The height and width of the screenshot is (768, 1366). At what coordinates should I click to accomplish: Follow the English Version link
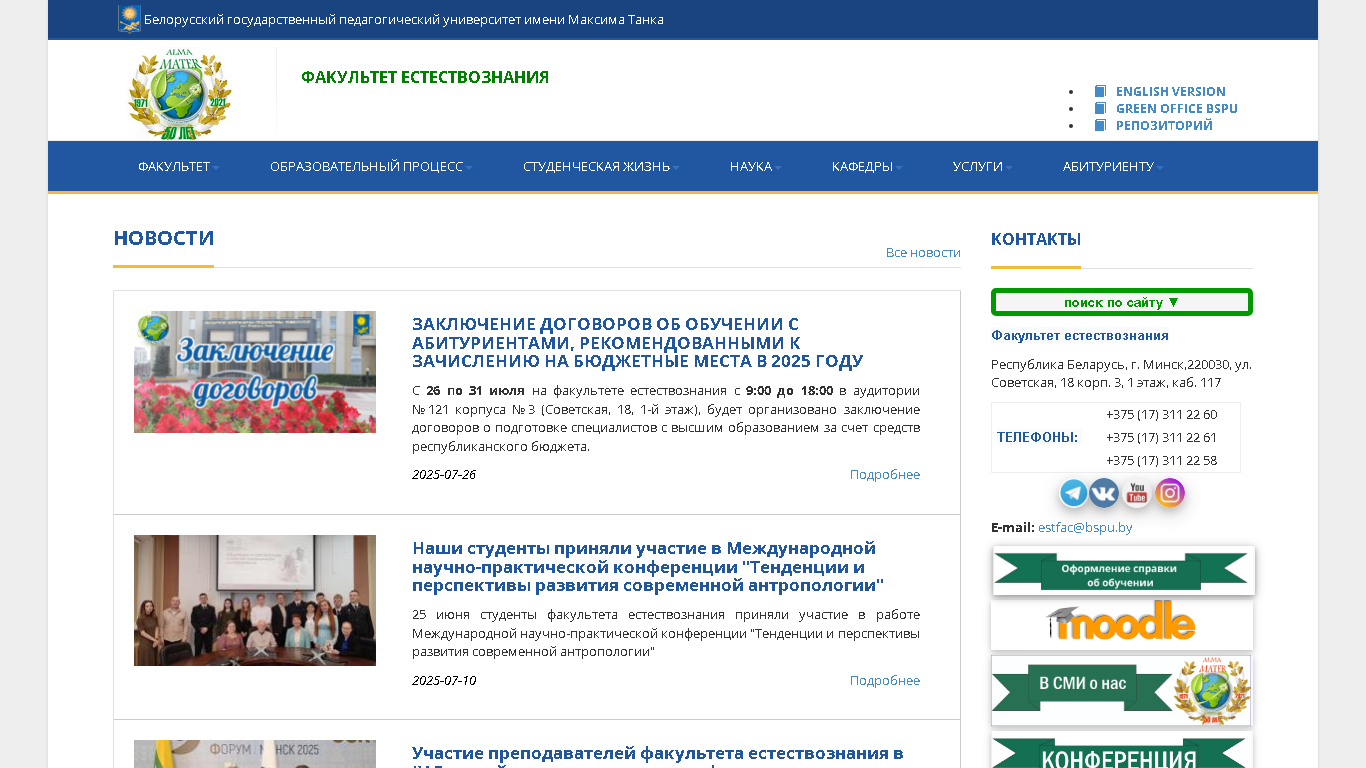1171,91
